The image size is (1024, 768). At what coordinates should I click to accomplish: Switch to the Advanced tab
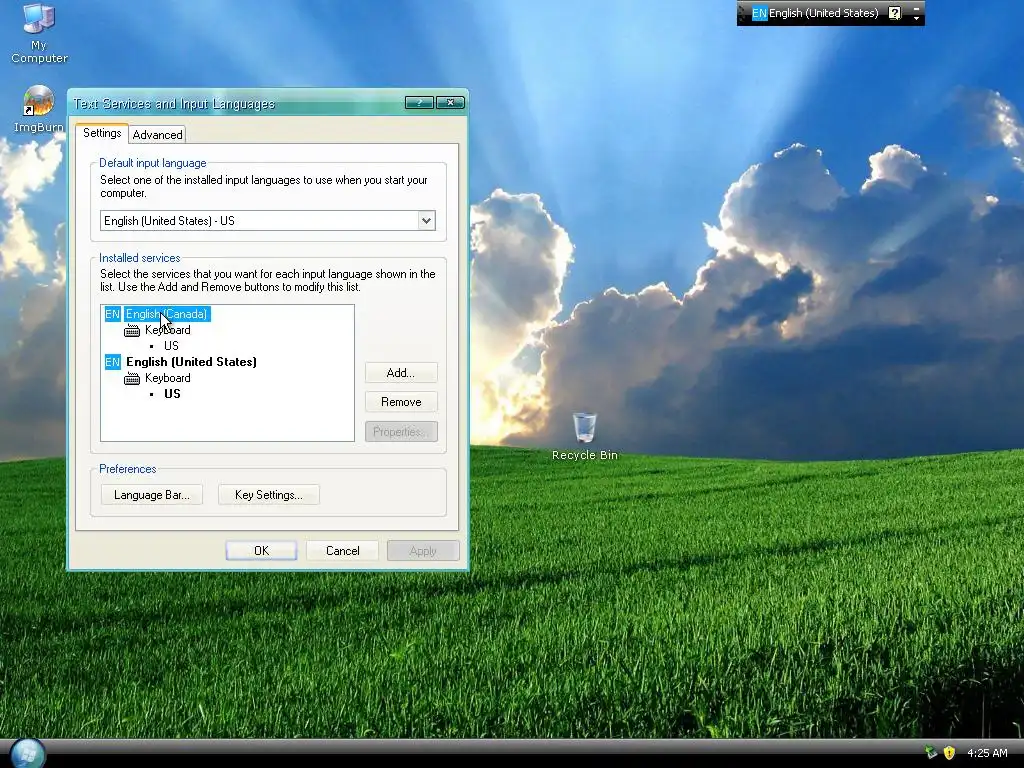pos(157,135)
